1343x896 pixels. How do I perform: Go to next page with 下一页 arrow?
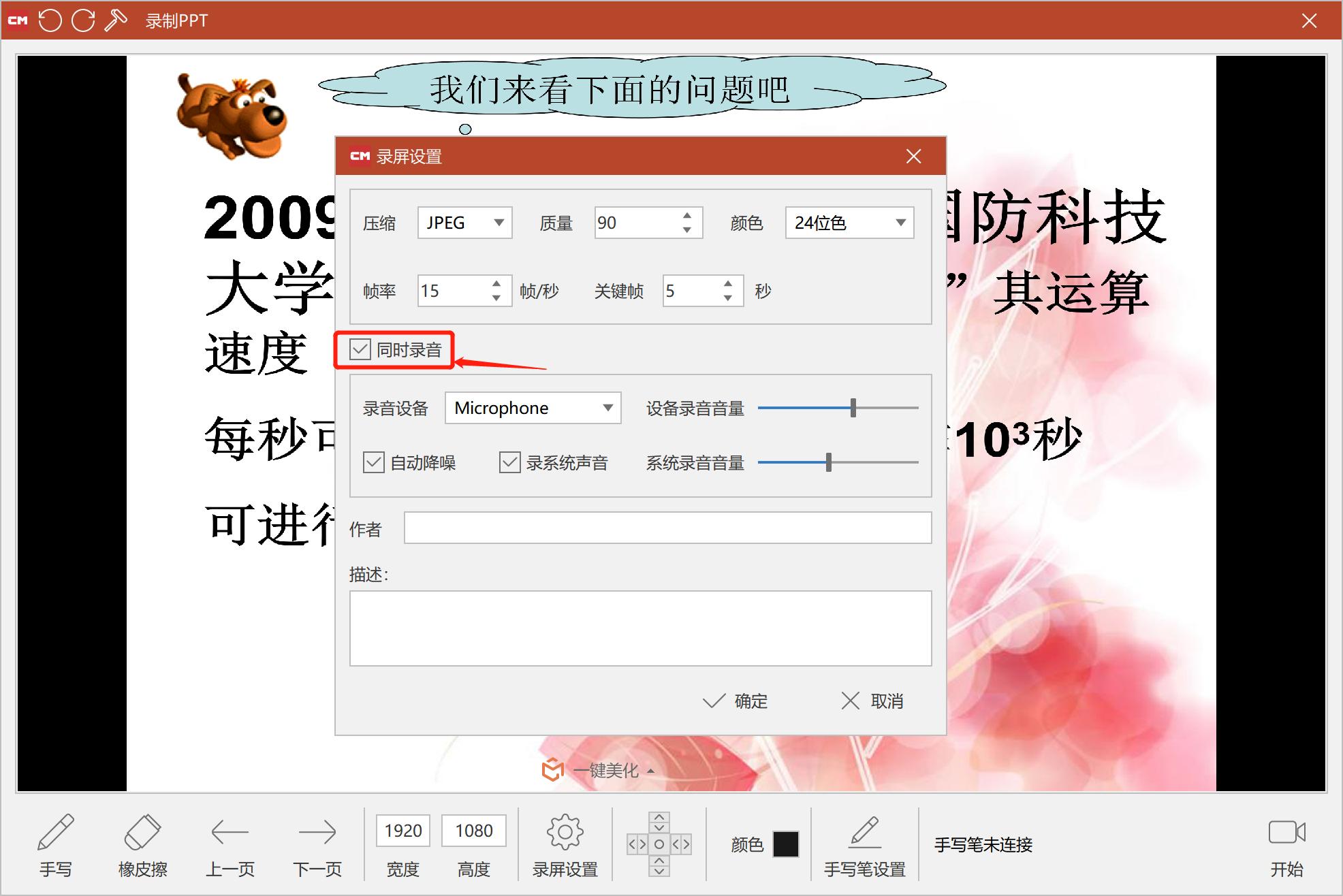coord(317,844)
